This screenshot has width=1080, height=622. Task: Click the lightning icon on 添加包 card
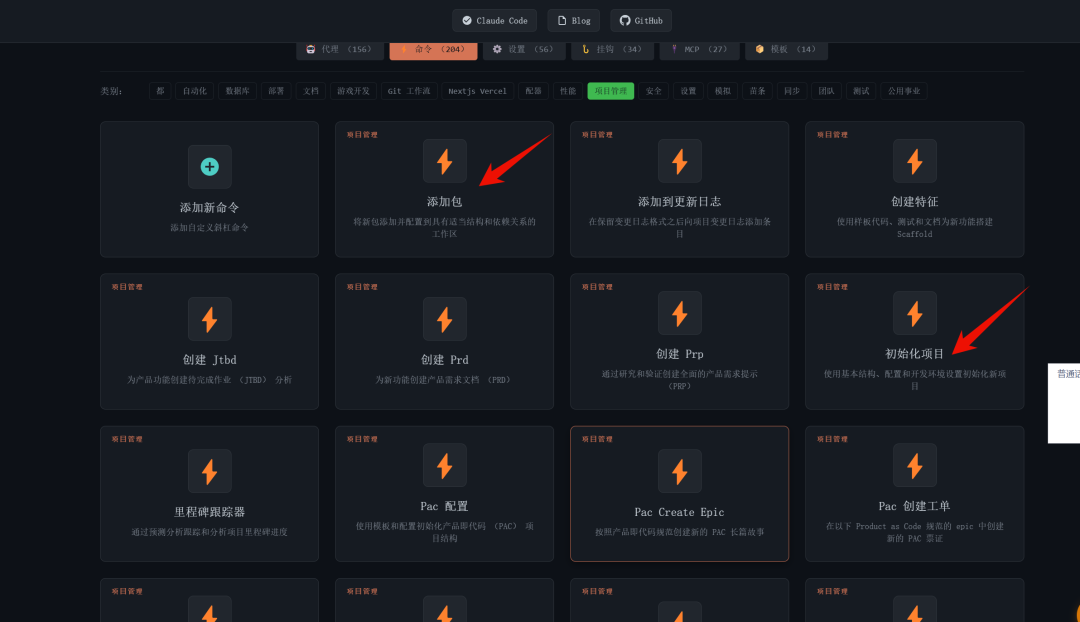coord(445,161)
